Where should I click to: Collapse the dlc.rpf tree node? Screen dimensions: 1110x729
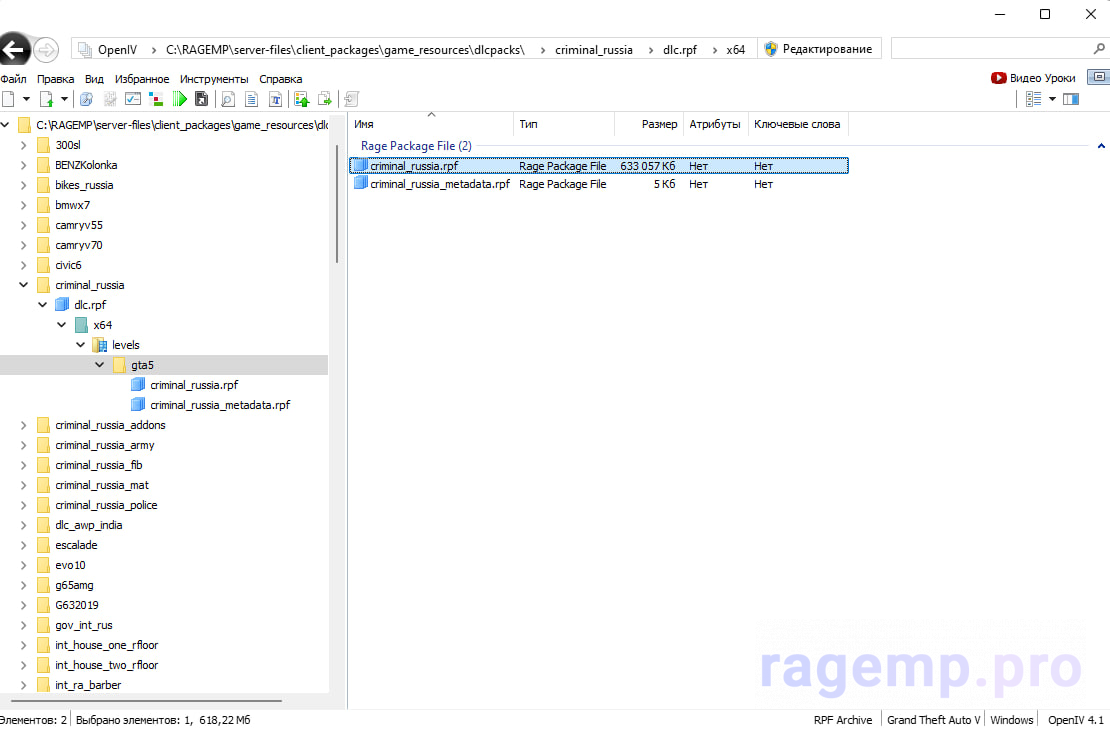click(42, 304)
